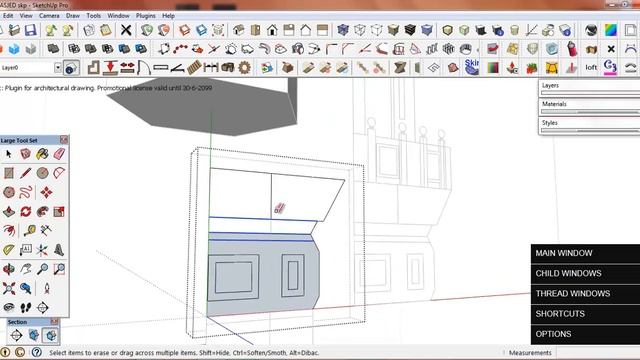Screen dimensions: 640x360
Task: Activate the Zoom Window tool
Action: pos(59,269)
